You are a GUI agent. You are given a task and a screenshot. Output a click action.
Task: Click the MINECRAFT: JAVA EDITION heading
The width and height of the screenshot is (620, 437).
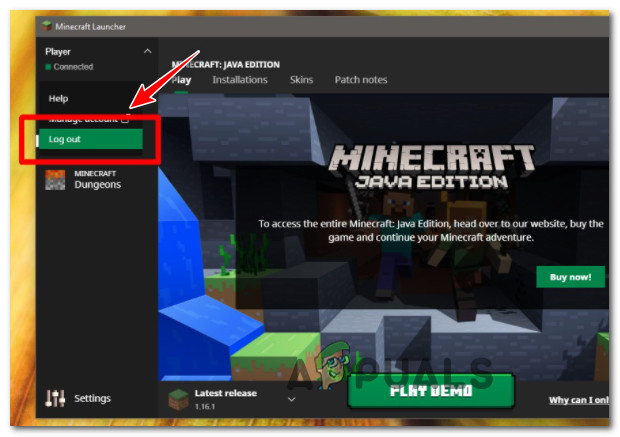click(x=226, y=64)
